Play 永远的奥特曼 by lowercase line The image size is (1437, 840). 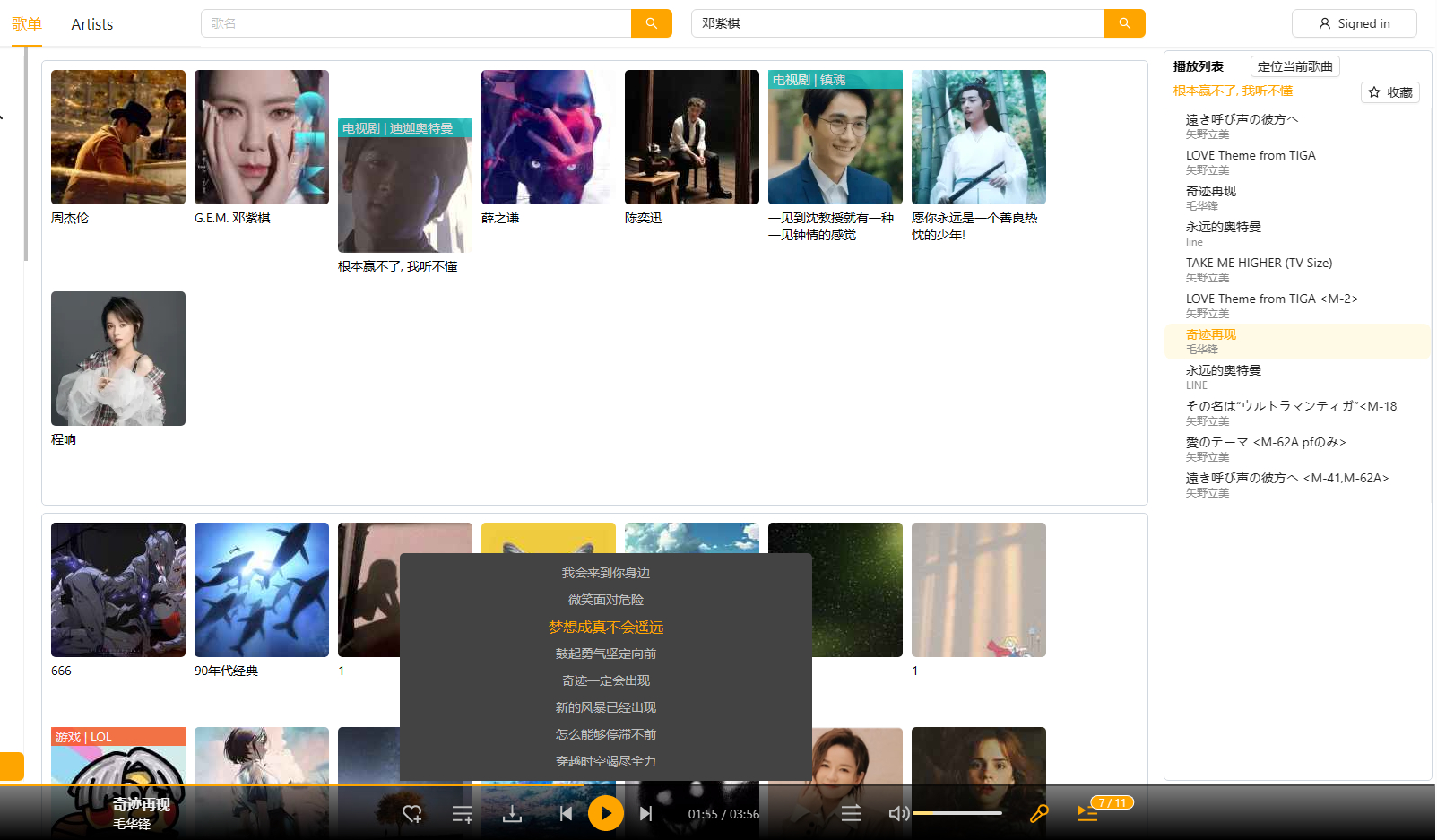click(1297, 234)
